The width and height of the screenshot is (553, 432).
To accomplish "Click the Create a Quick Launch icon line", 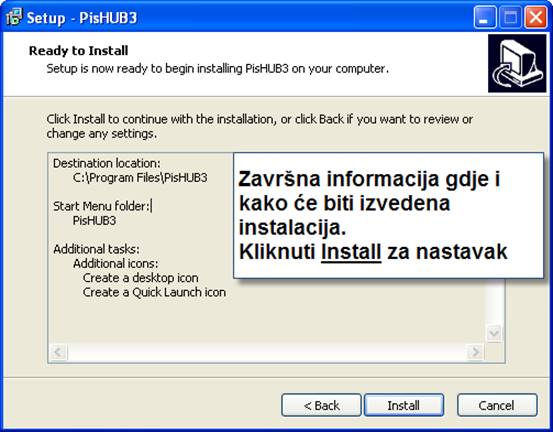I will (x=154, y=292).
